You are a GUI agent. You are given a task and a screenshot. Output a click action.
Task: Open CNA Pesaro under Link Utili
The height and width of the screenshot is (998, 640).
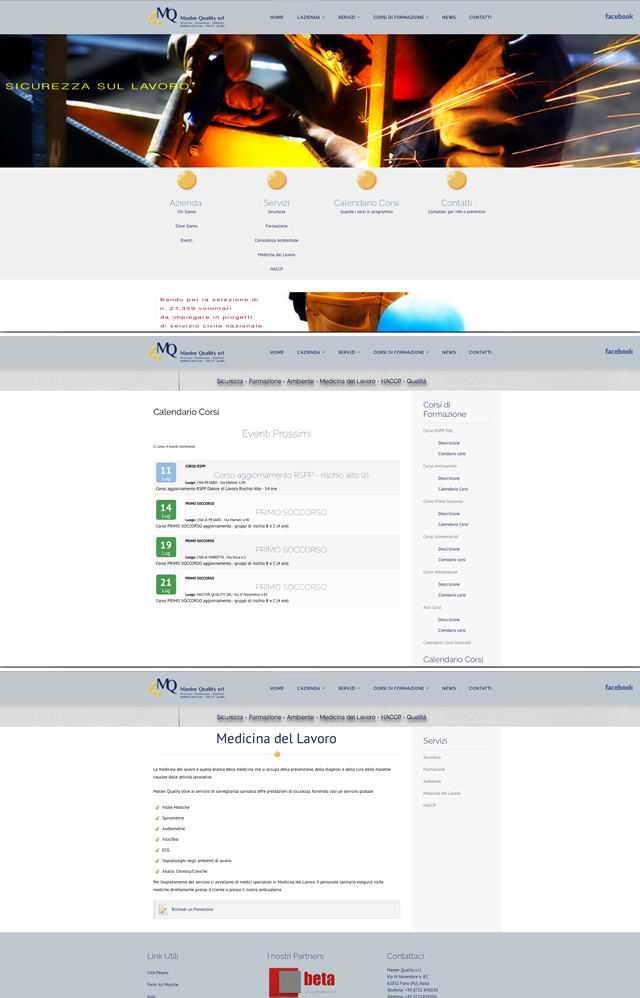tap(158, 973)
